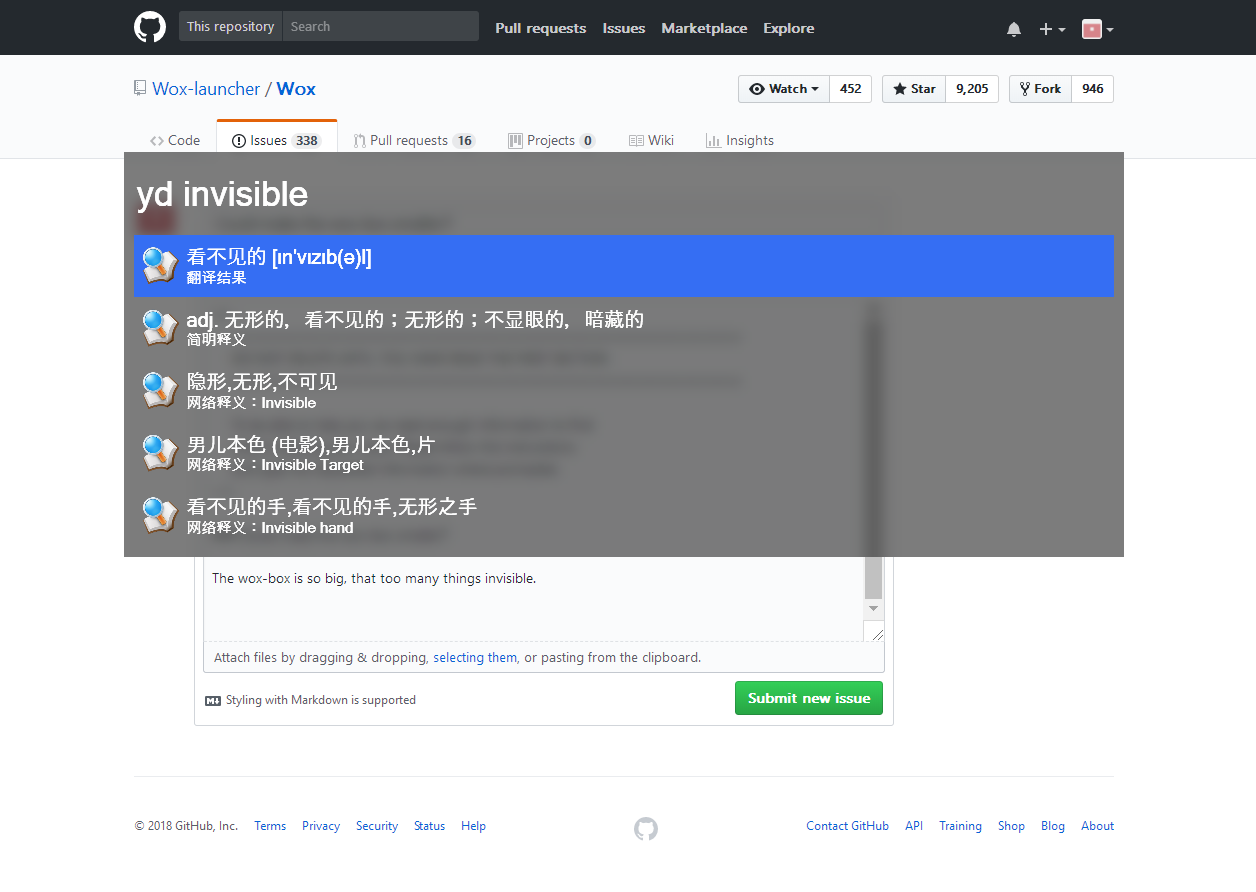
Task: Click the comment box scrollbar thumb
Action: pos(873,577)
